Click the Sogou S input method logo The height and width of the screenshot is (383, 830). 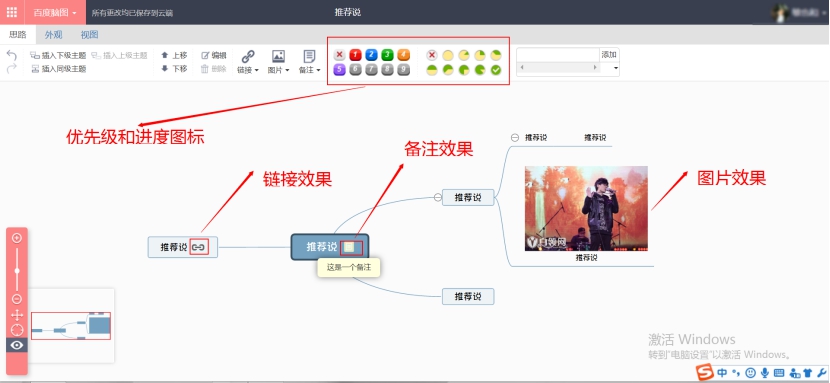point(706,372)
